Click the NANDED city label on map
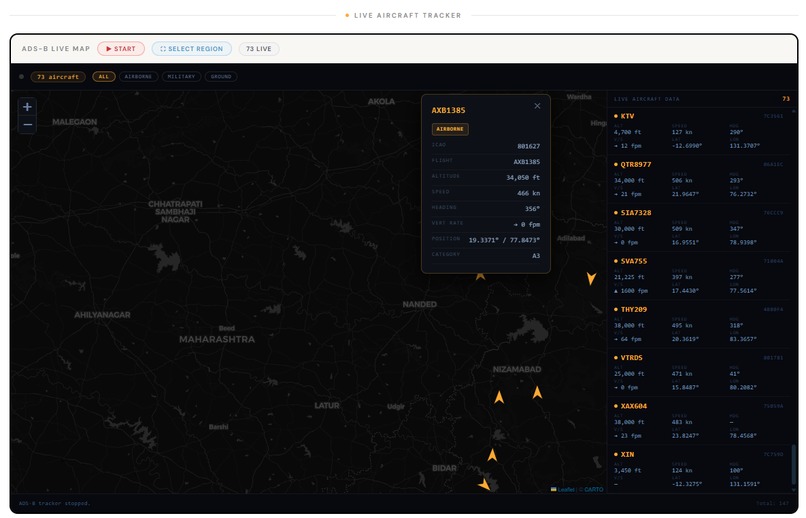This screenshot has width=806, height=518. tap(419, 304)
